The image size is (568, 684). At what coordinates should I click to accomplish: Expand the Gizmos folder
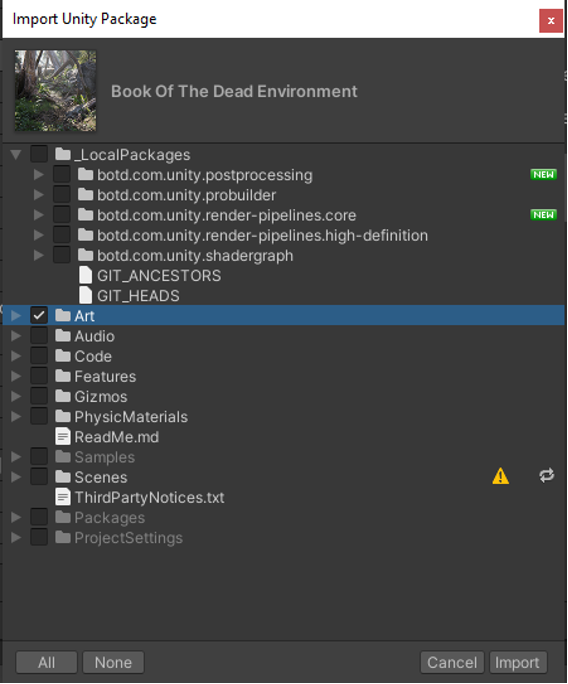(x=16, y=396)
